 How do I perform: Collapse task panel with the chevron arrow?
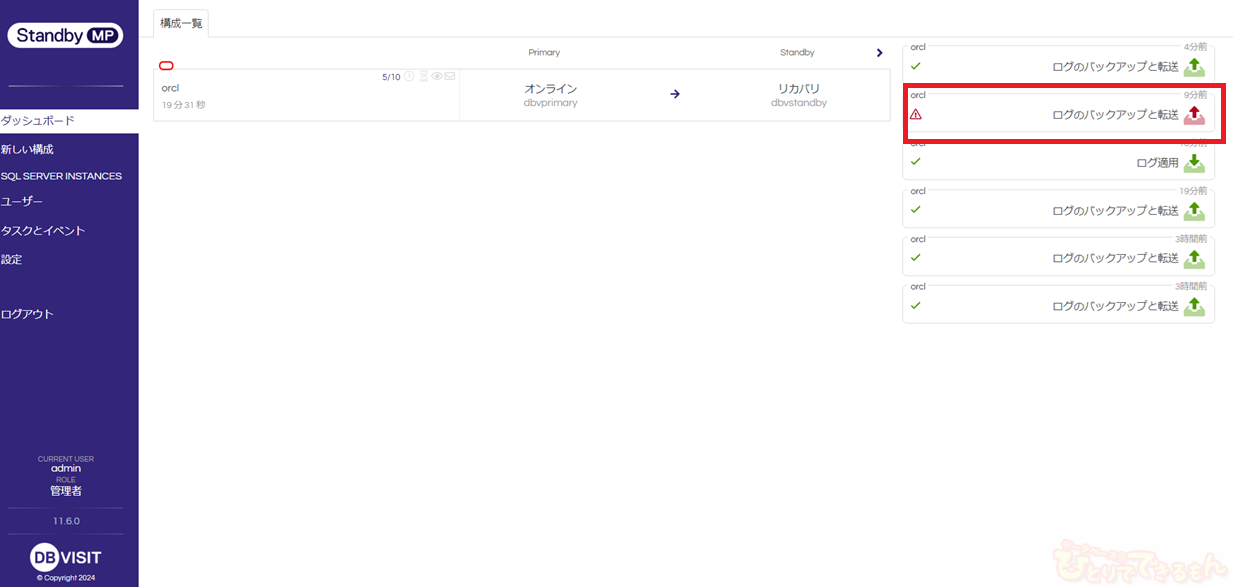[x=879, y=53]
